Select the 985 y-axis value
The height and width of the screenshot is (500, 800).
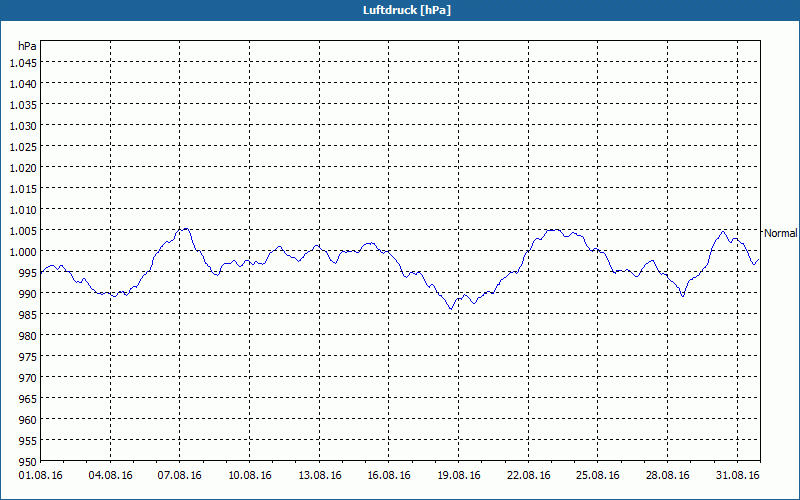pyautogui.click(x=29, y=315)
